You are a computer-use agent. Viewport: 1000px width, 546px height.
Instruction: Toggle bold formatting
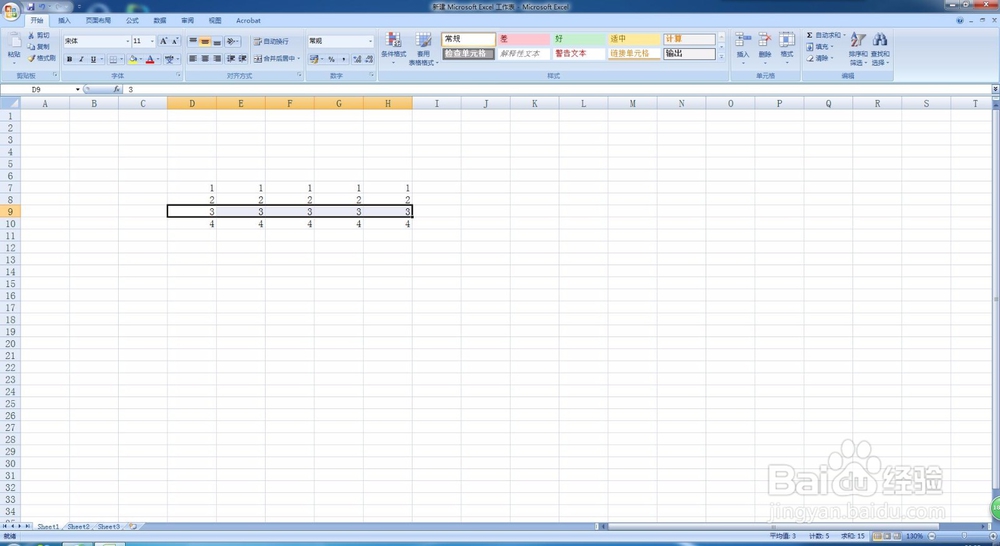pyautogui.click(x=69, y=59)
